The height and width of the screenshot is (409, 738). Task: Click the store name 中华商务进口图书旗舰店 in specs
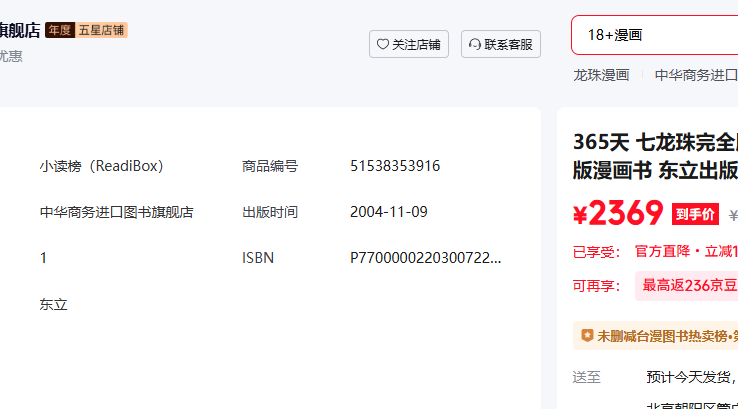point(116,212)
